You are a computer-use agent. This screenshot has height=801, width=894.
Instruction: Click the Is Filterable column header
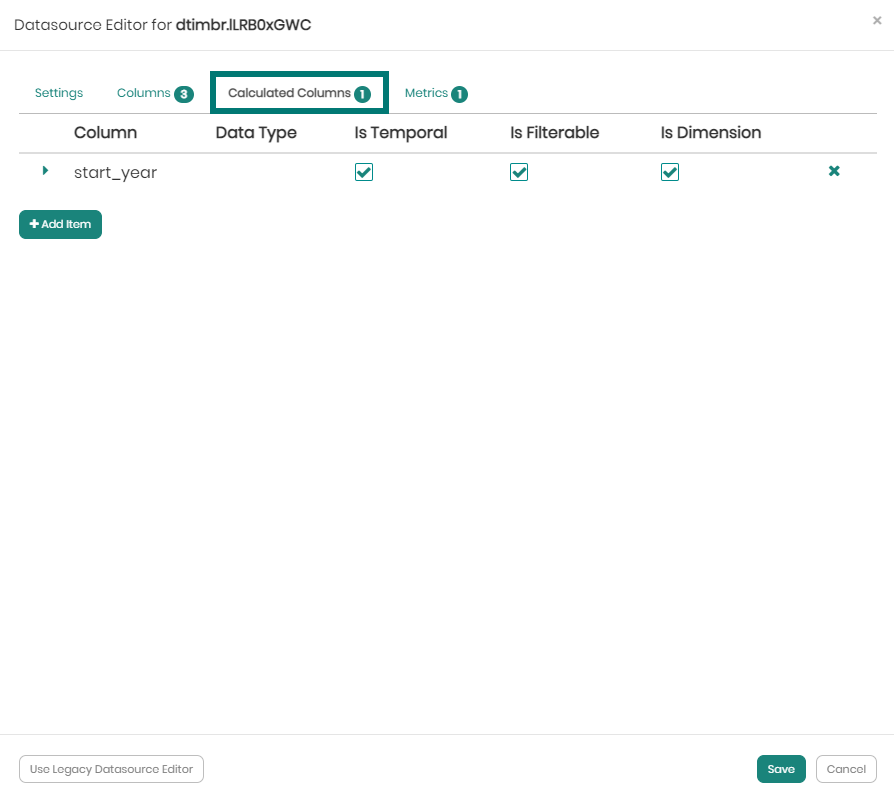(555, 132)
